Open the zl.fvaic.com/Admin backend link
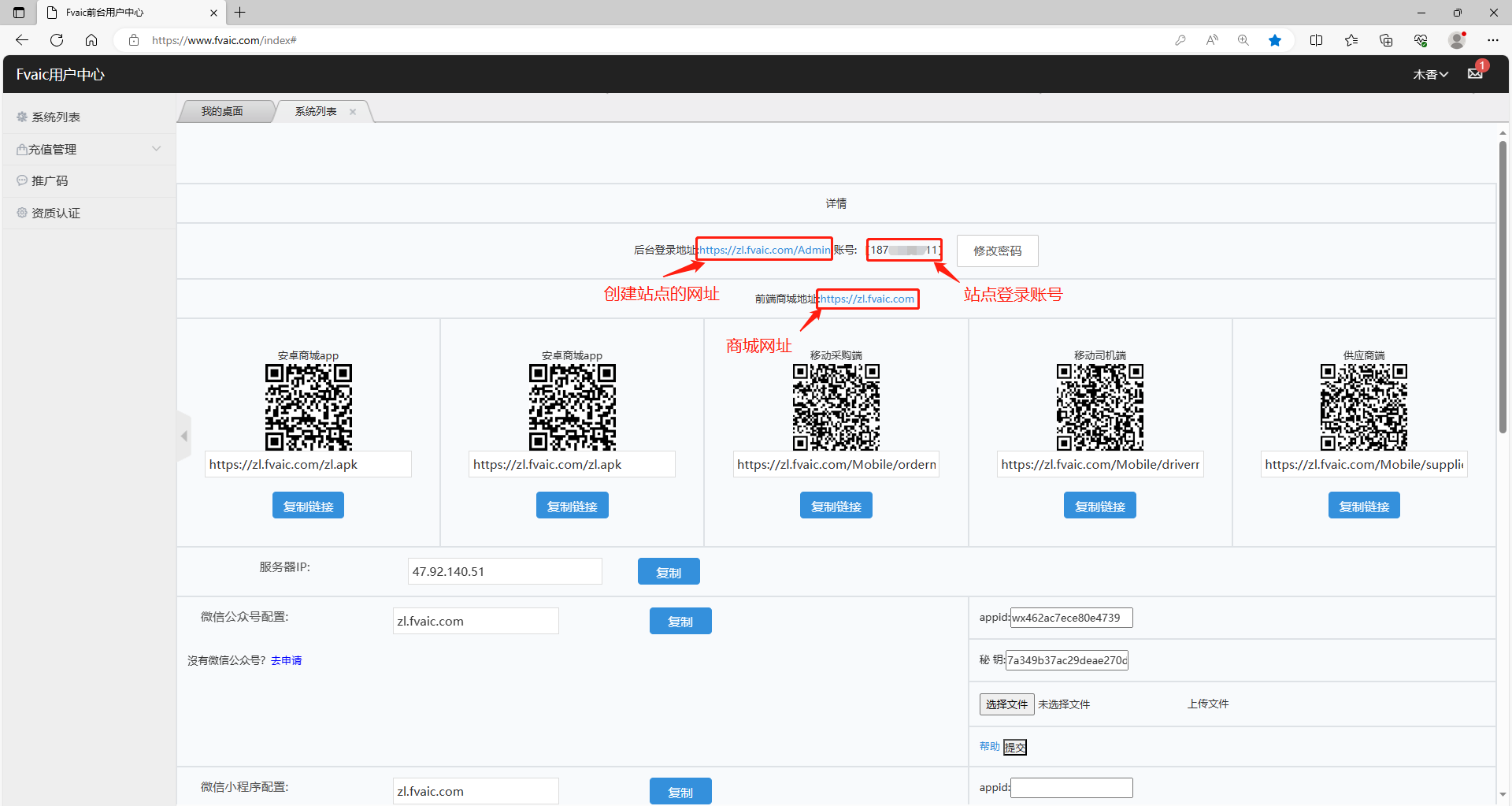Screen dimensions: 1512x806 tap(765, 250)
